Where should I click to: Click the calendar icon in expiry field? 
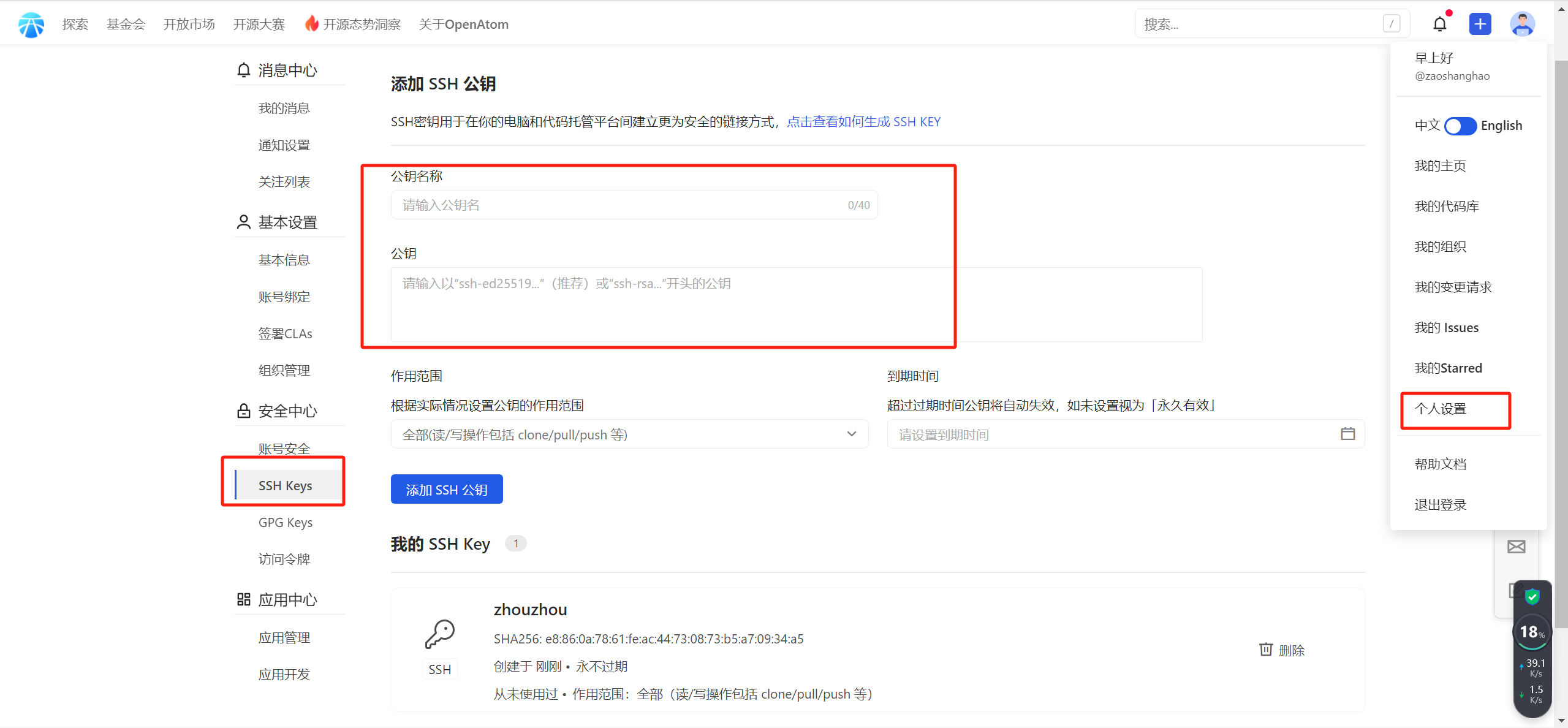(x=1347, y=434)
